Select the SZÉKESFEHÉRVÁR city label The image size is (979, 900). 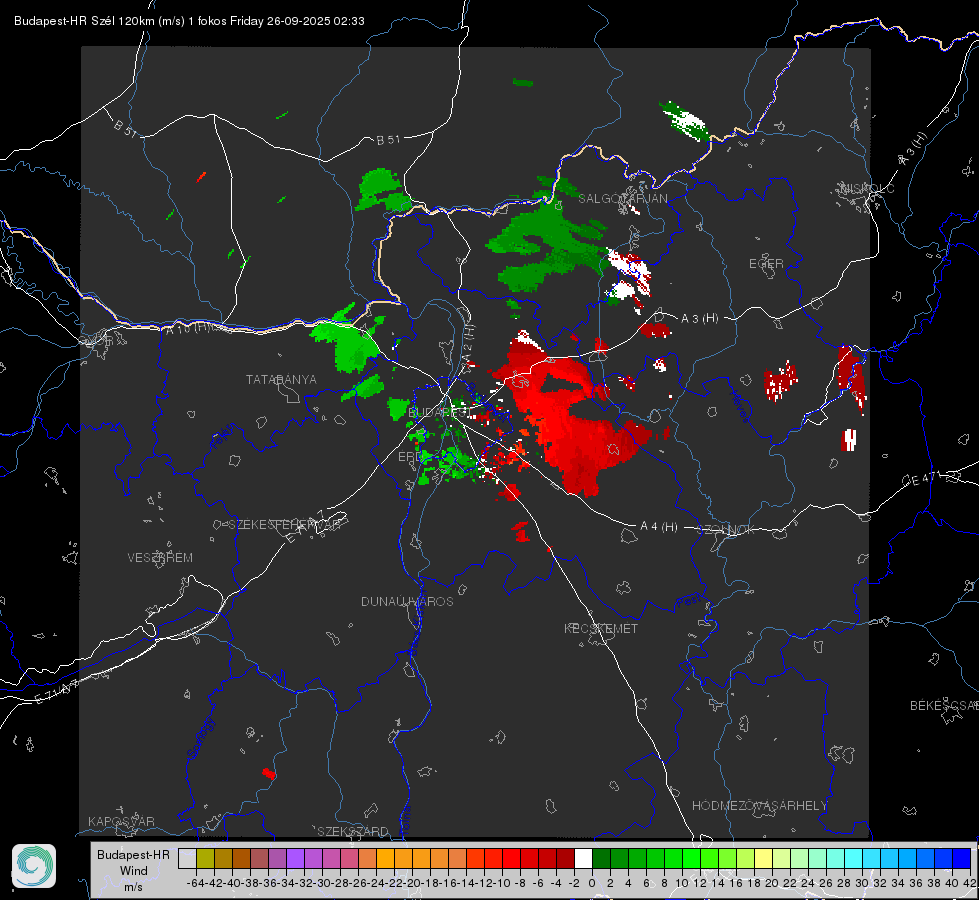(284, 525)
